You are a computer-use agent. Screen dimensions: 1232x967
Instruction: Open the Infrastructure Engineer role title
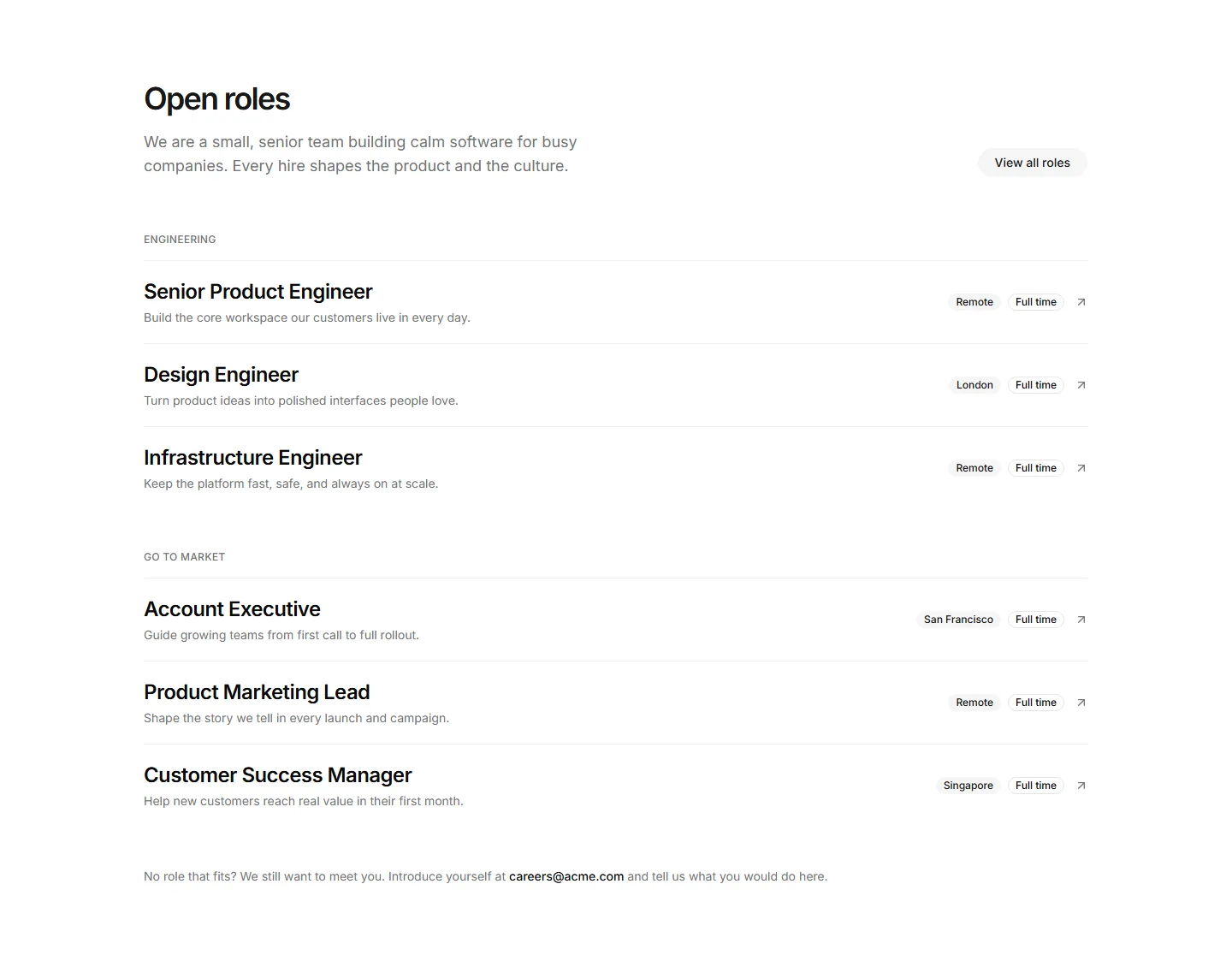click(253, 458)
